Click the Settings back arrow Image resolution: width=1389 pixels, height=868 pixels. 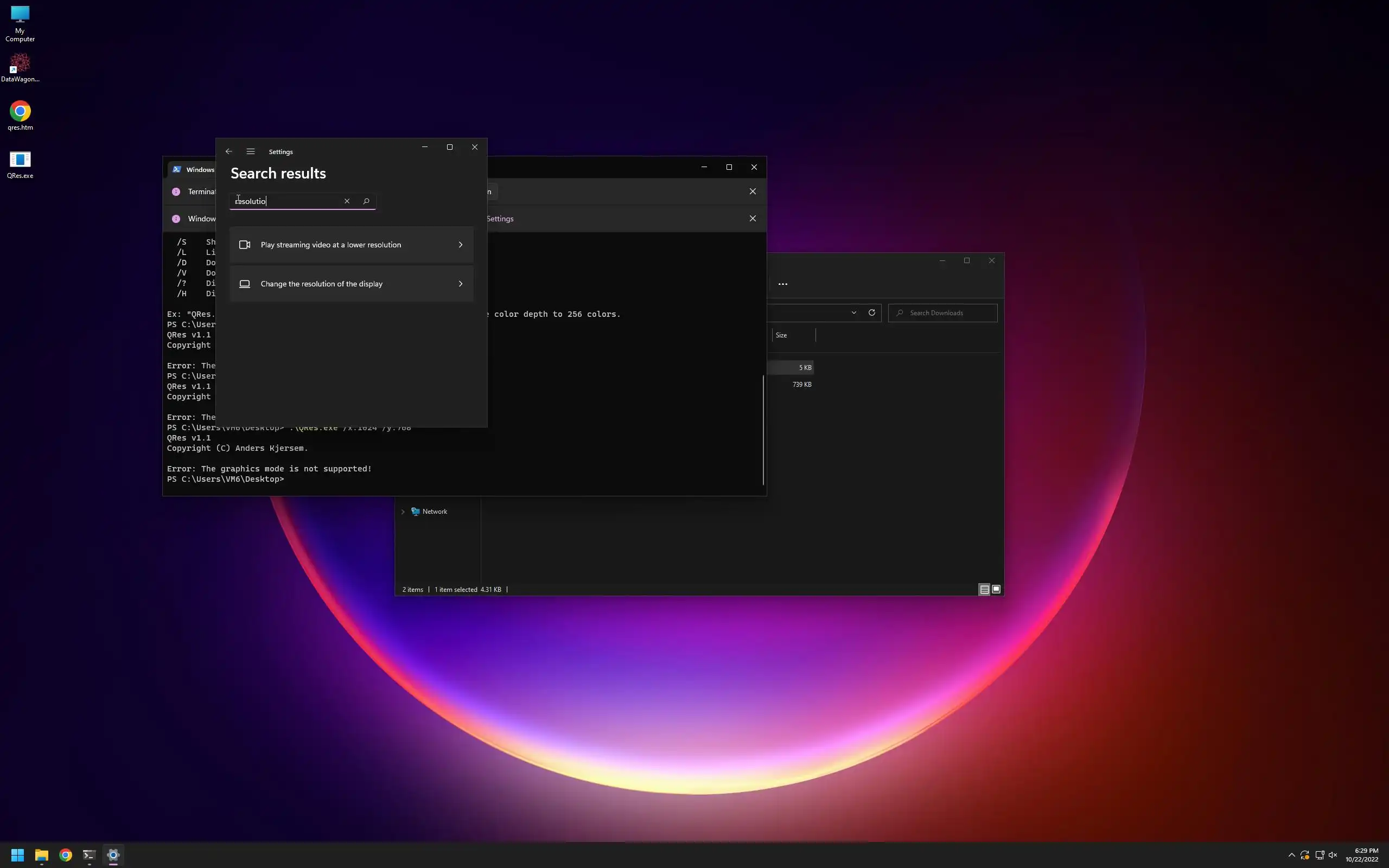click(x=228, y=151)
